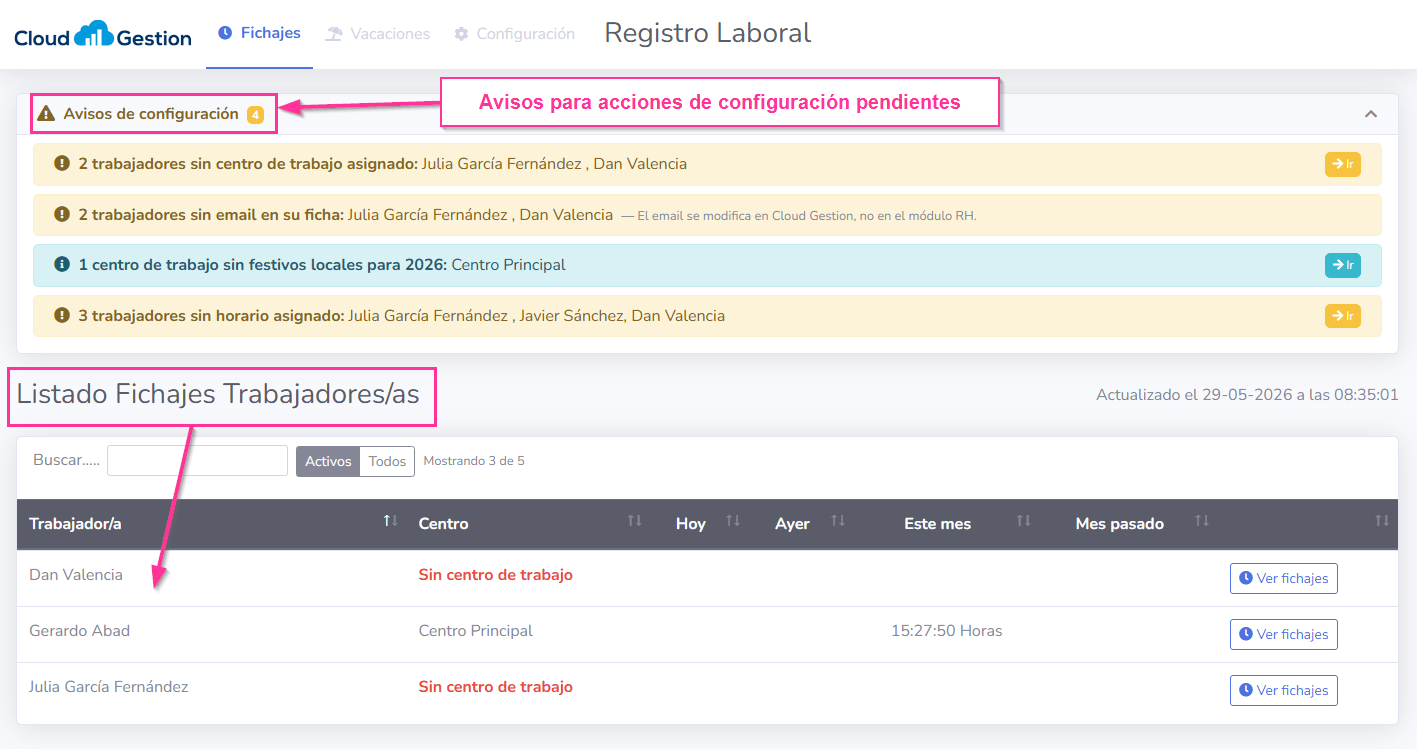This screenshot has width=1417, height=752.
Task: Click Julia García Fernández name in table
Action: click(108, 687)
